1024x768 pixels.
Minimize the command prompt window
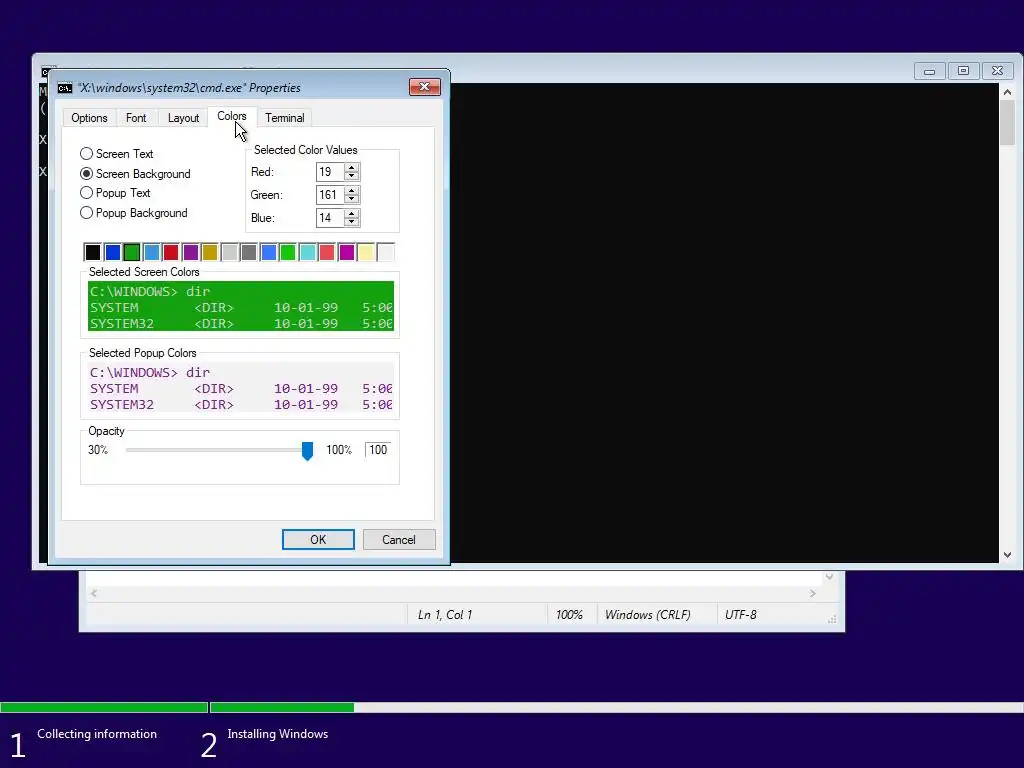point(929,71)
